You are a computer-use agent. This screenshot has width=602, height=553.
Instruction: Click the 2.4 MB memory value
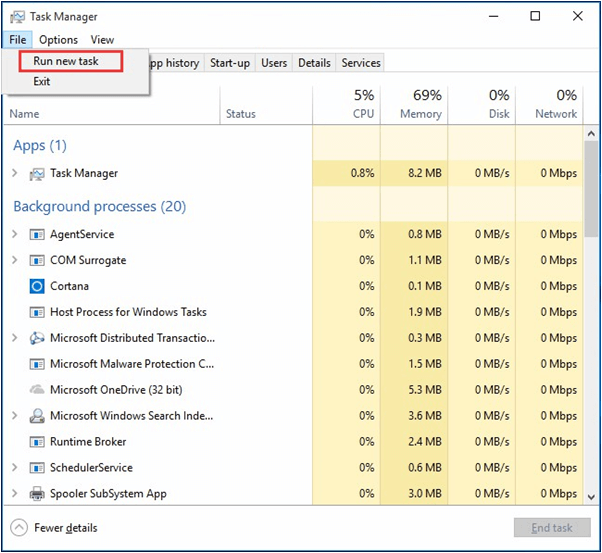tap(425, 442)
